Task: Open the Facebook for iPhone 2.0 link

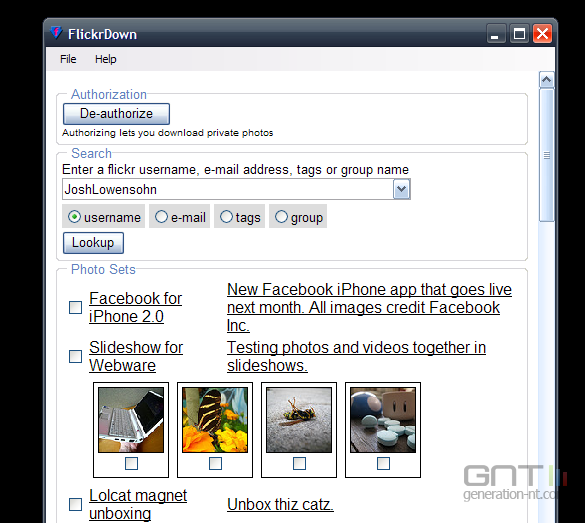Action: 135,307
